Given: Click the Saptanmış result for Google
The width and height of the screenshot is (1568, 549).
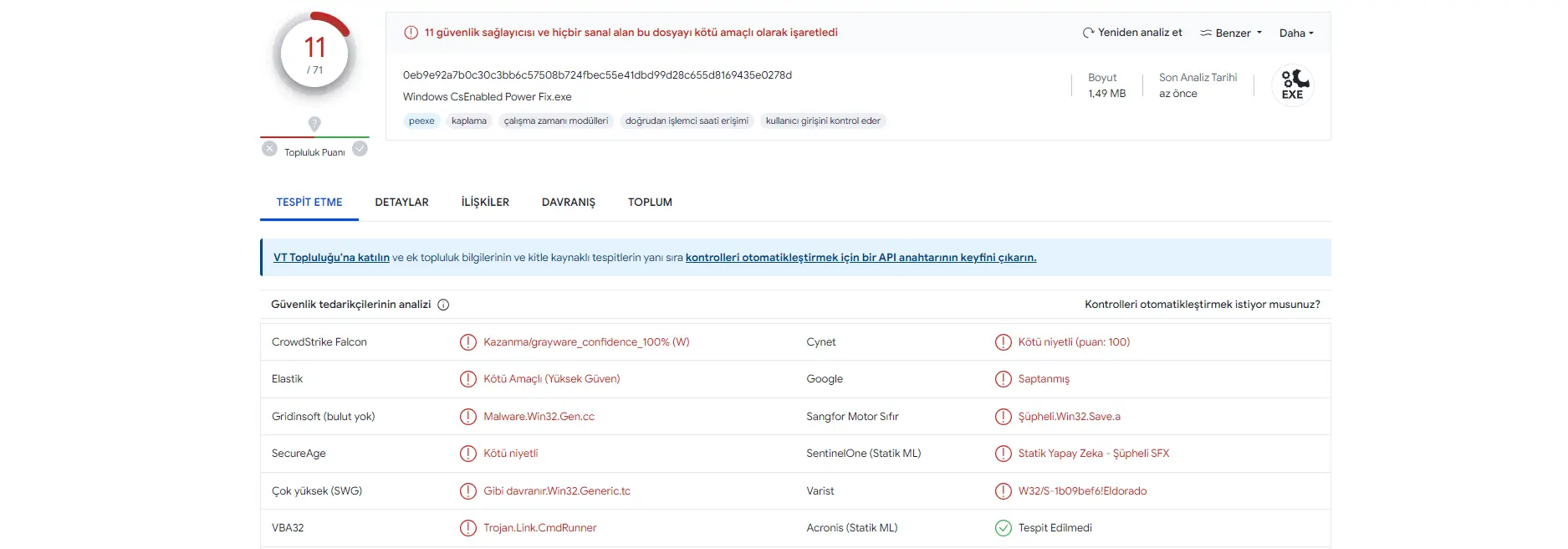Looking at the screenshot, I should (x=1044, y=379).
